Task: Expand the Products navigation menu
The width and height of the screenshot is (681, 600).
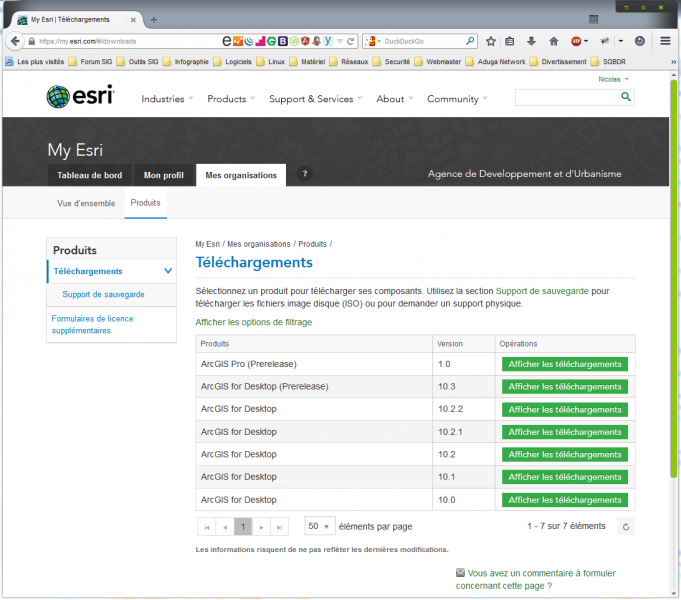Action: 230,99
